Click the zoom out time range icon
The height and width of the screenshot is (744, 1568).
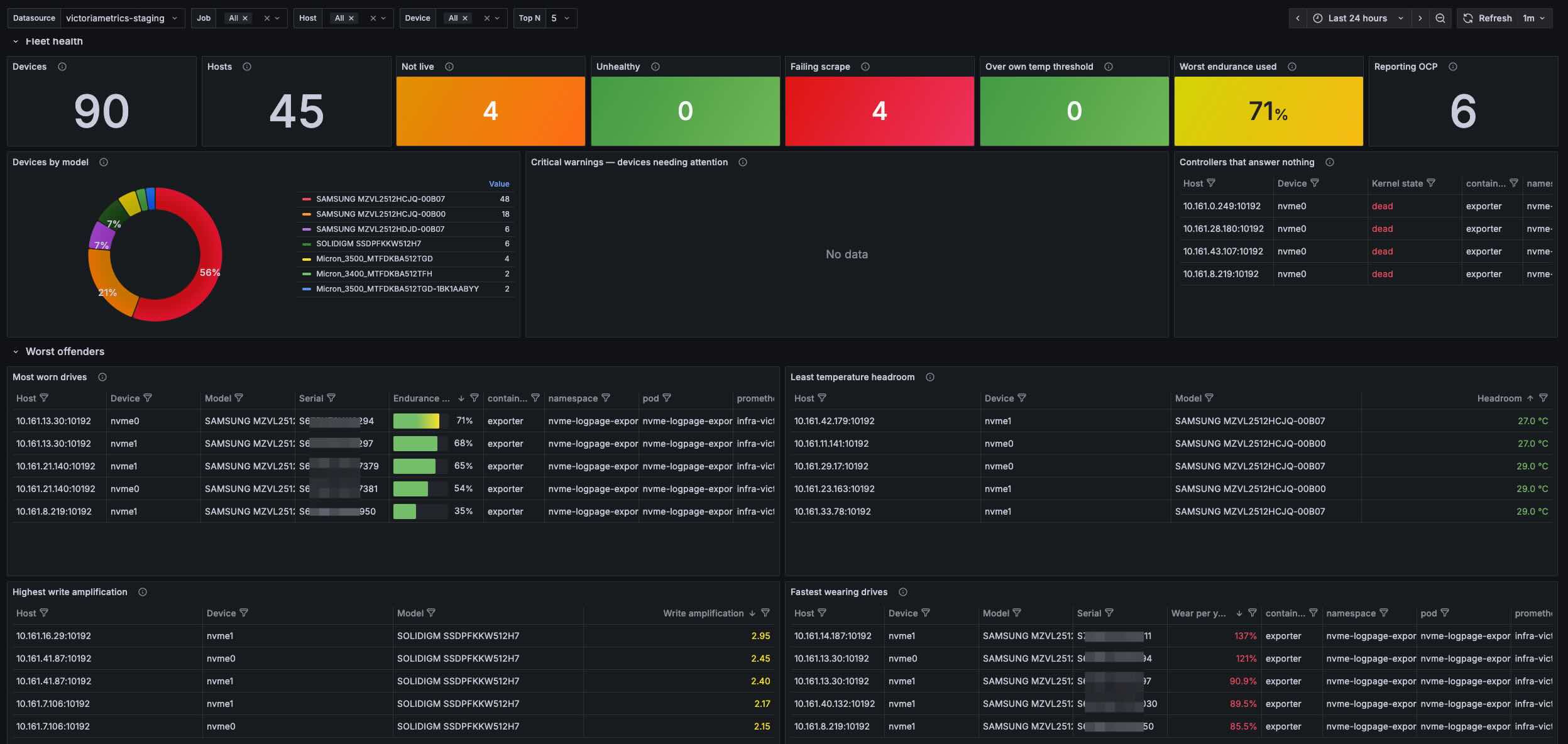pos(1440,18)
